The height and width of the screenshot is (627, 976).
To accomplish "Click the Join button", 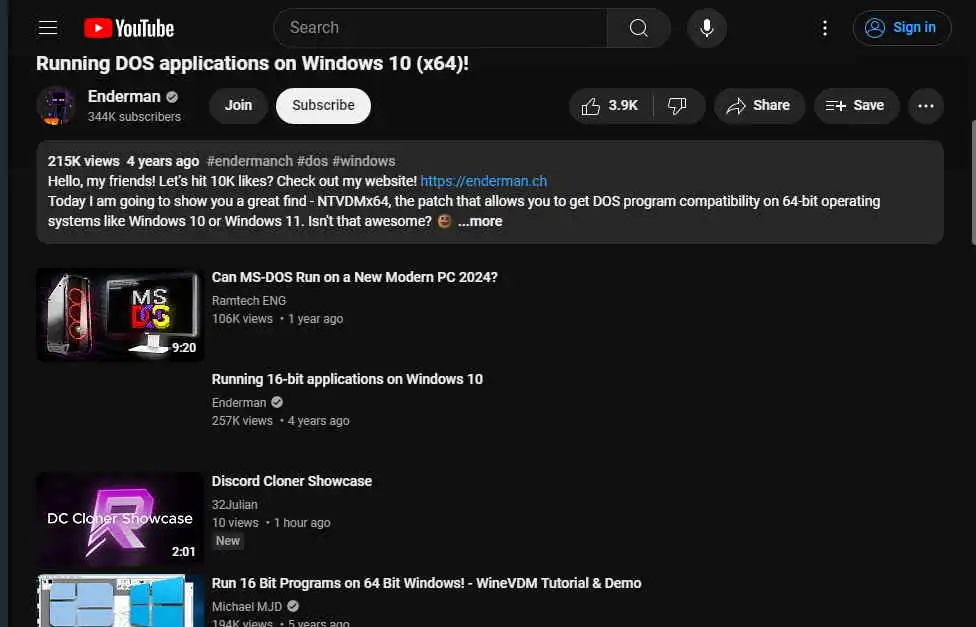I will click(x=238, y=105).
